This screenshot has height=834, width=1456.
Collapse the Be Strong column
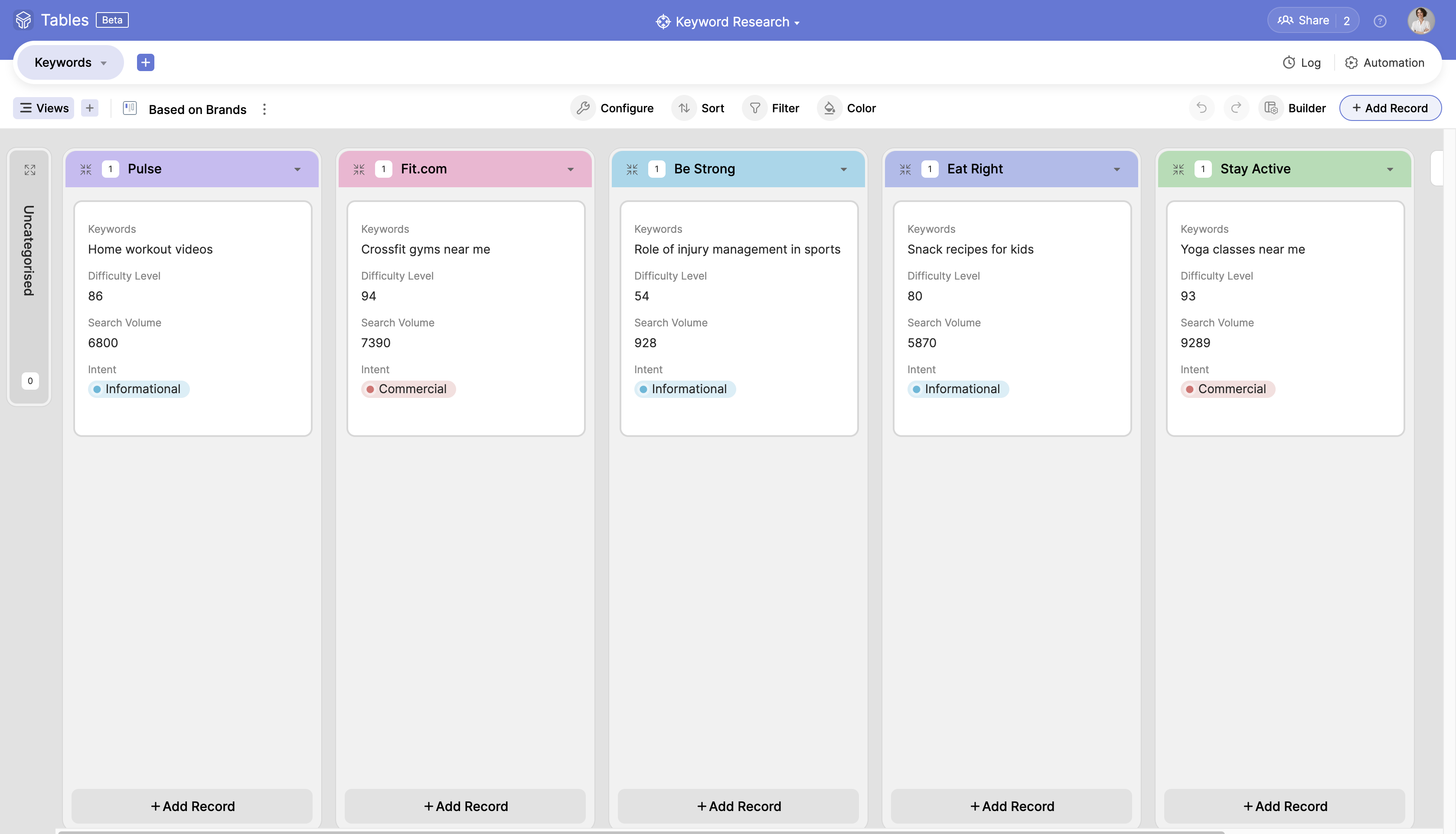(x=632, y=169)
